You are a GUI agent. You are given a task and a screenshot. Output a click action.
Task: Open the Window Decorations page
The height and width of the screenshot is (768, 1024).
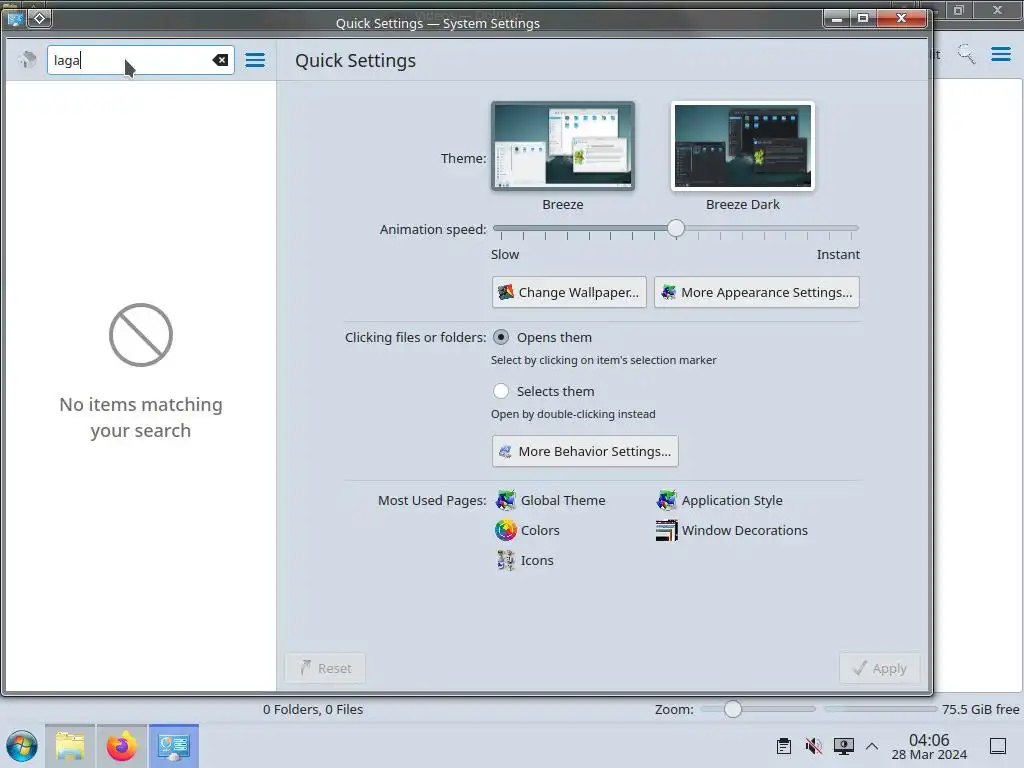coord(731,530)
